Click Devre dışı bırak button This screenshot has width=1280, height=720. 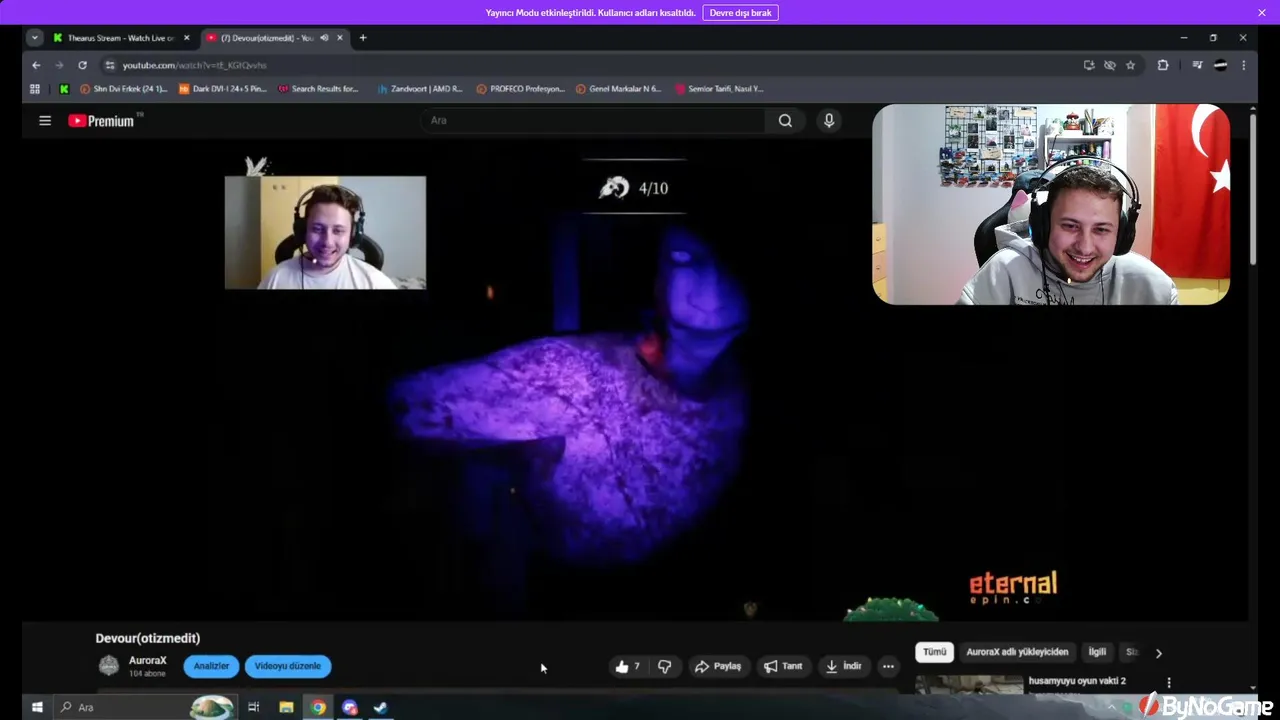[x=740, y=13]
